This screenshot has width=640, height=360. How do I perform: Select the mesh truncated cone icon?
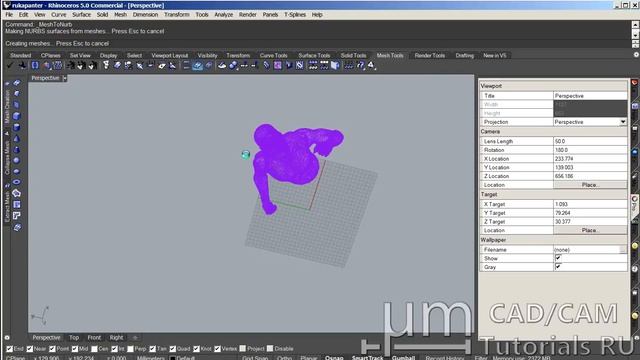tap(16, 149)
